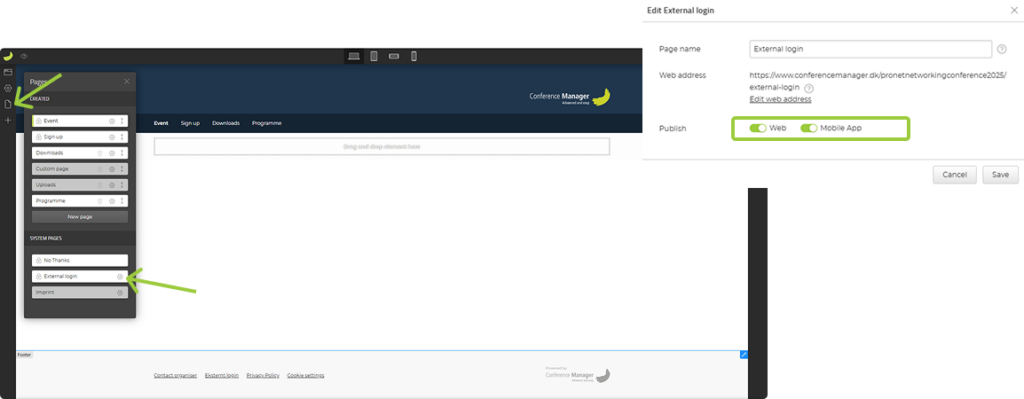1024x399 pixels.
Task: Delete the Downloads page with trash icon
Action: 100,153
